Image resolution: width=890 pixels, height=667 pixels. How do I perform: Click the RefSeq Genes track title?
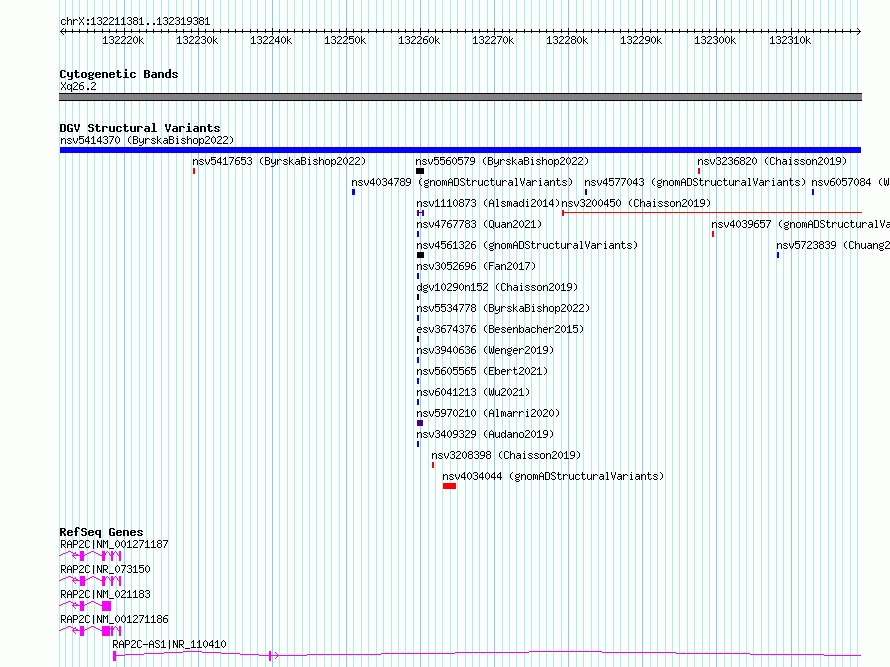101,532
